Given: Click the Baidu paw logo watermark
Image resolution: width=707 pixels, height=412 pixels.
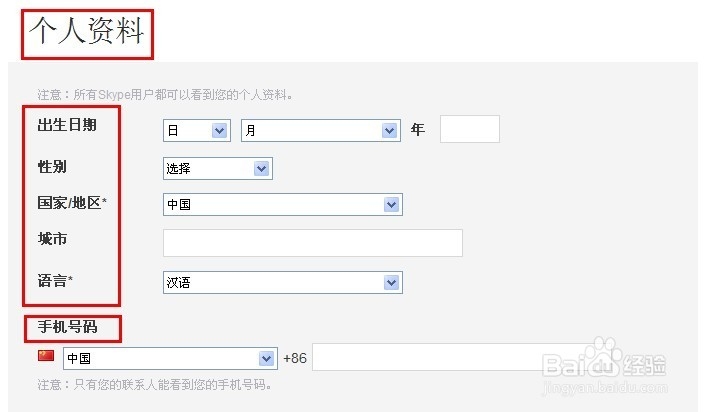Looking at the screenshot, I should 603,357.
